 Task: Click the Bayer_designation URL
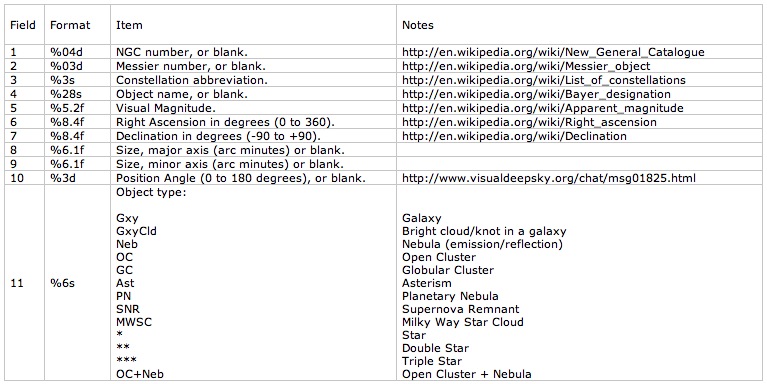[x=536, y=94]
